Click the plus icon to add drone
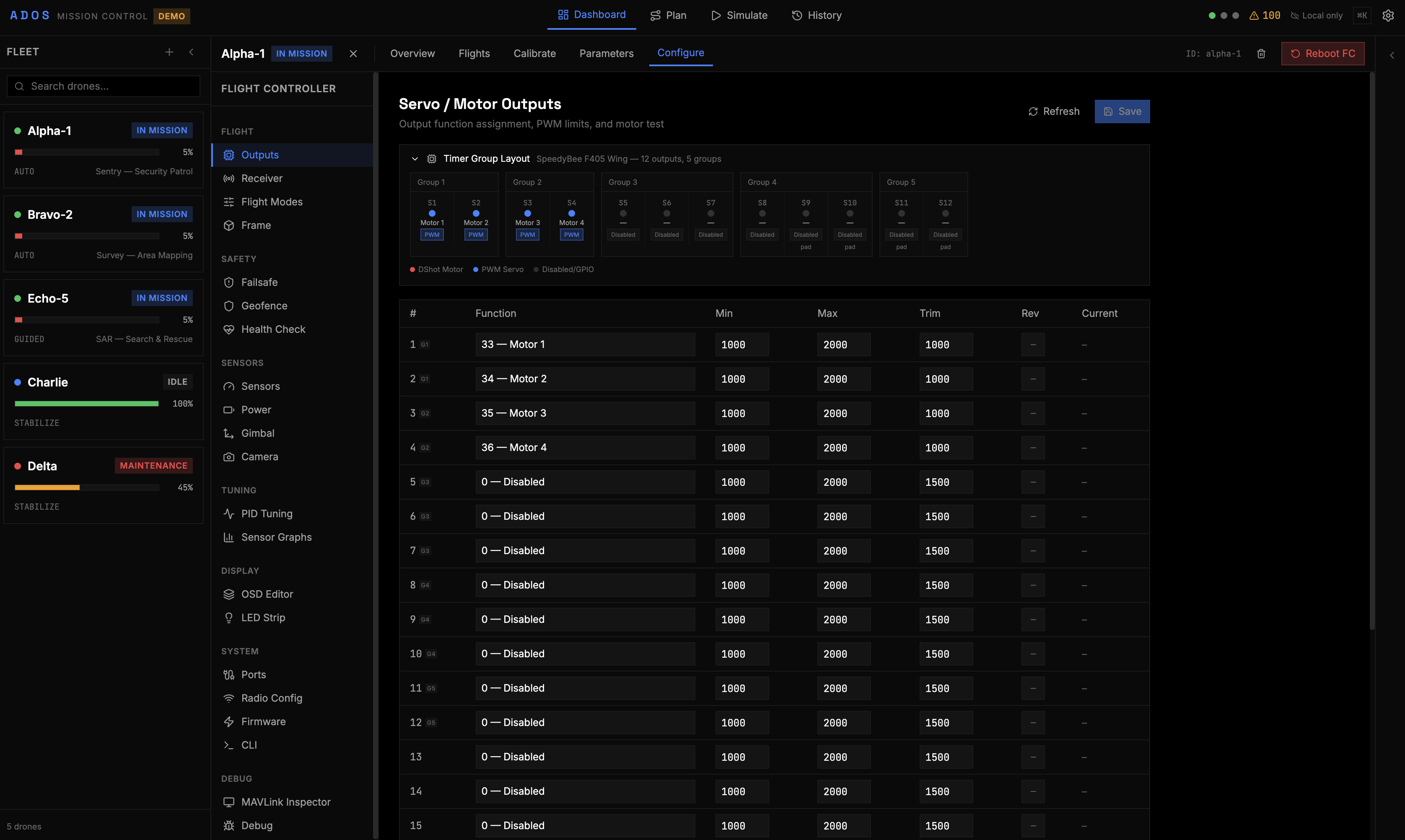The height and width of the screenshot is (840, 1405). point(169,52)
